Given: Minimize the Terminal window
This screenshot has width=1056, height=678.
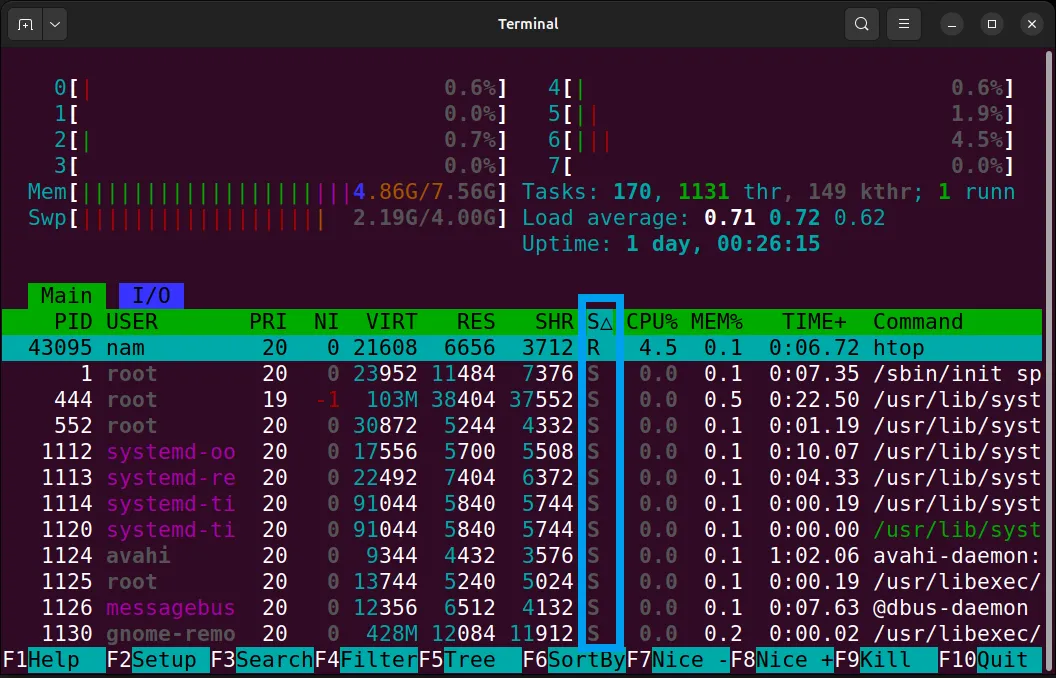Looking at the screenshot, I should coord(952,24).
